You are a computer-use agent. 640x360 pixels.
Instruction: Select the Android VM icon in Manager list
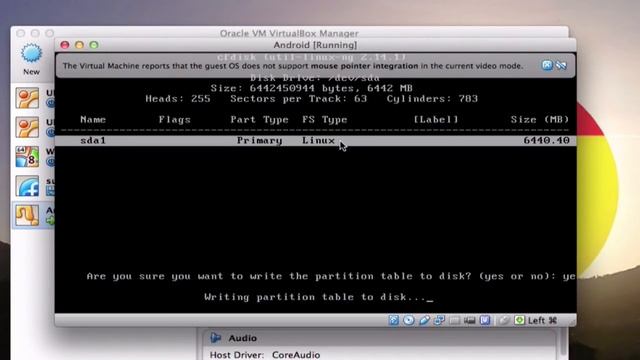(27, 215)
